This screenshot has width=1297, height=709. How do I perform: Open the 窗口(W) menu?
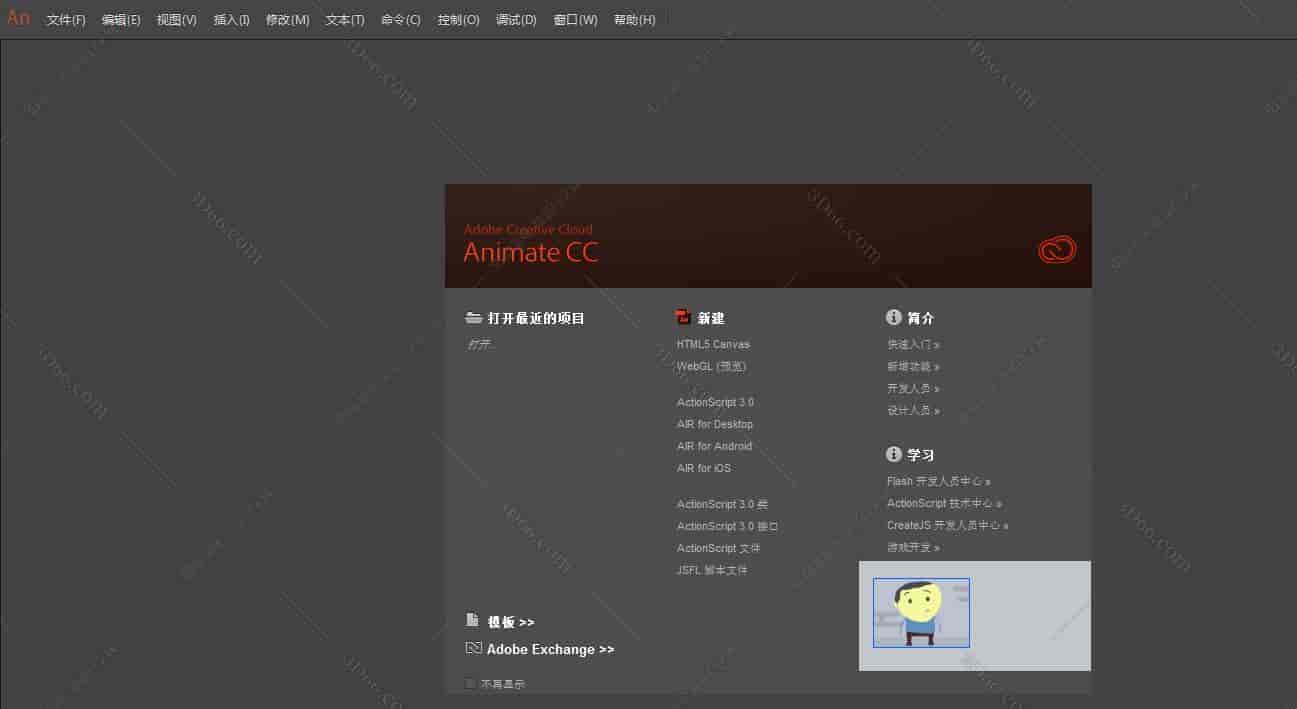click(x=574, y=19)
